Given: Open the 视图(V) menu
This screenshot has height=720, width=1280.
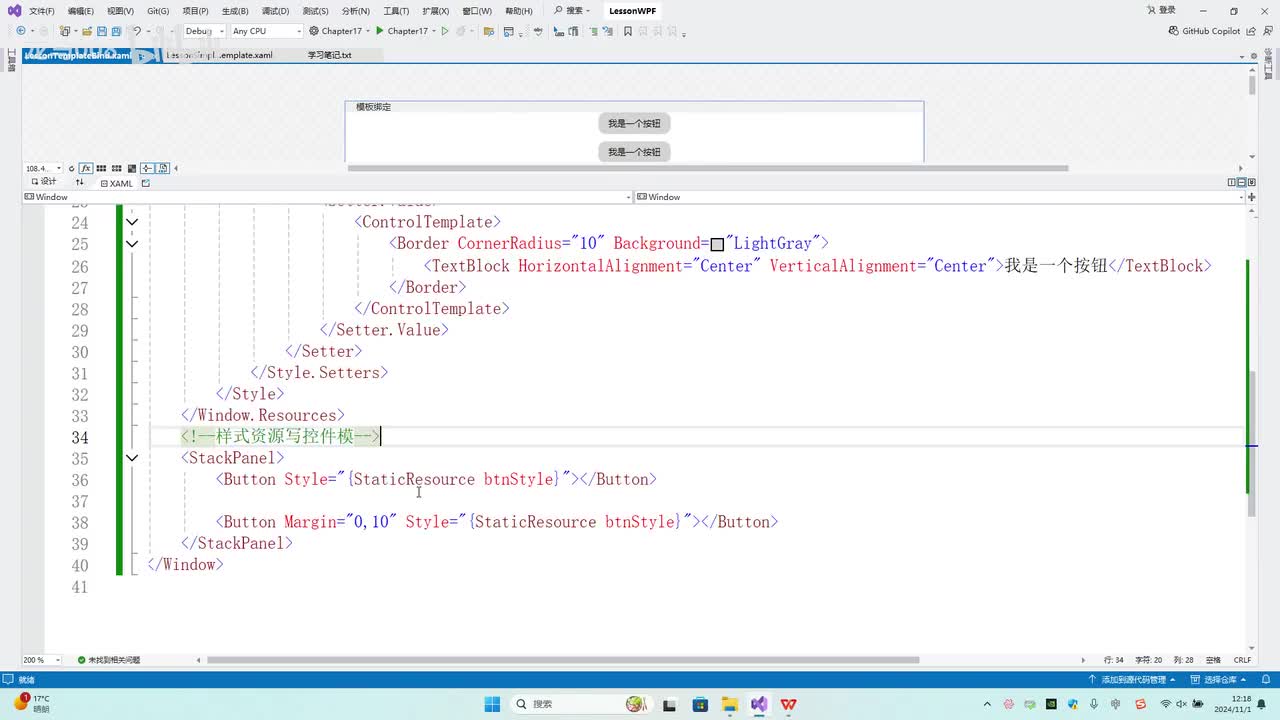Looking at the screenshot, I should pos(120,11).
